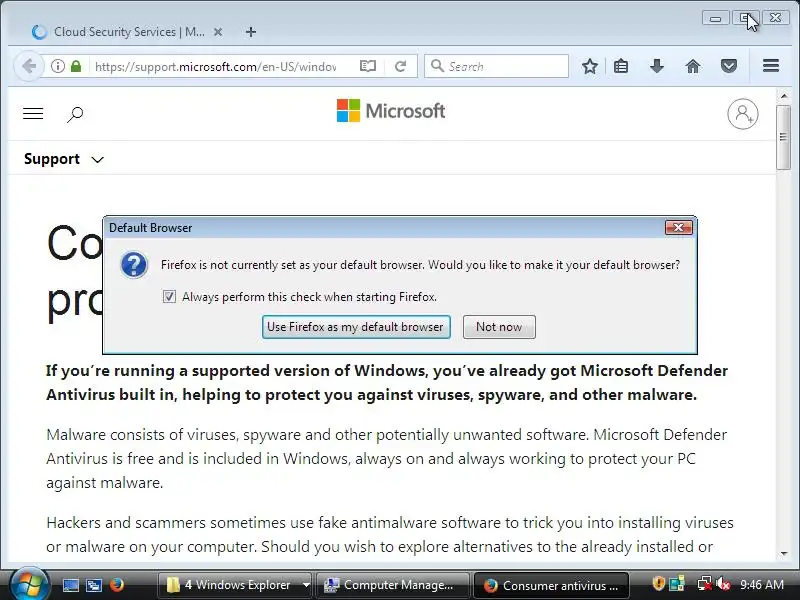Open site information icon in address bar
The image size is (800, 600).
[58, 66]
